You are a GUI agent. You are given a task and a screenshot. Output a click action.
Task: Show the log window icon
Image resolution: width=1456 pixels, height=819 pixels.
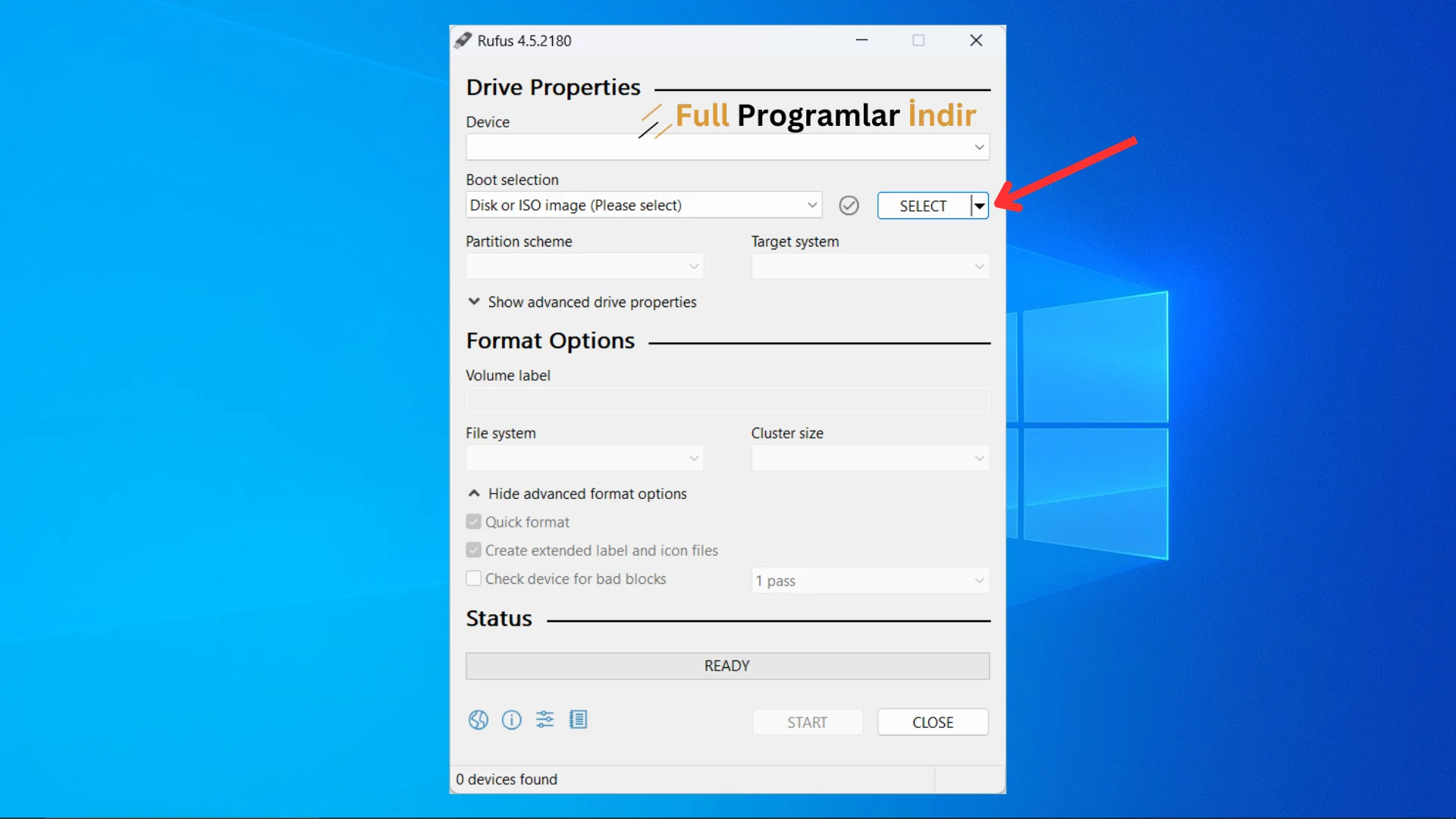579,720
